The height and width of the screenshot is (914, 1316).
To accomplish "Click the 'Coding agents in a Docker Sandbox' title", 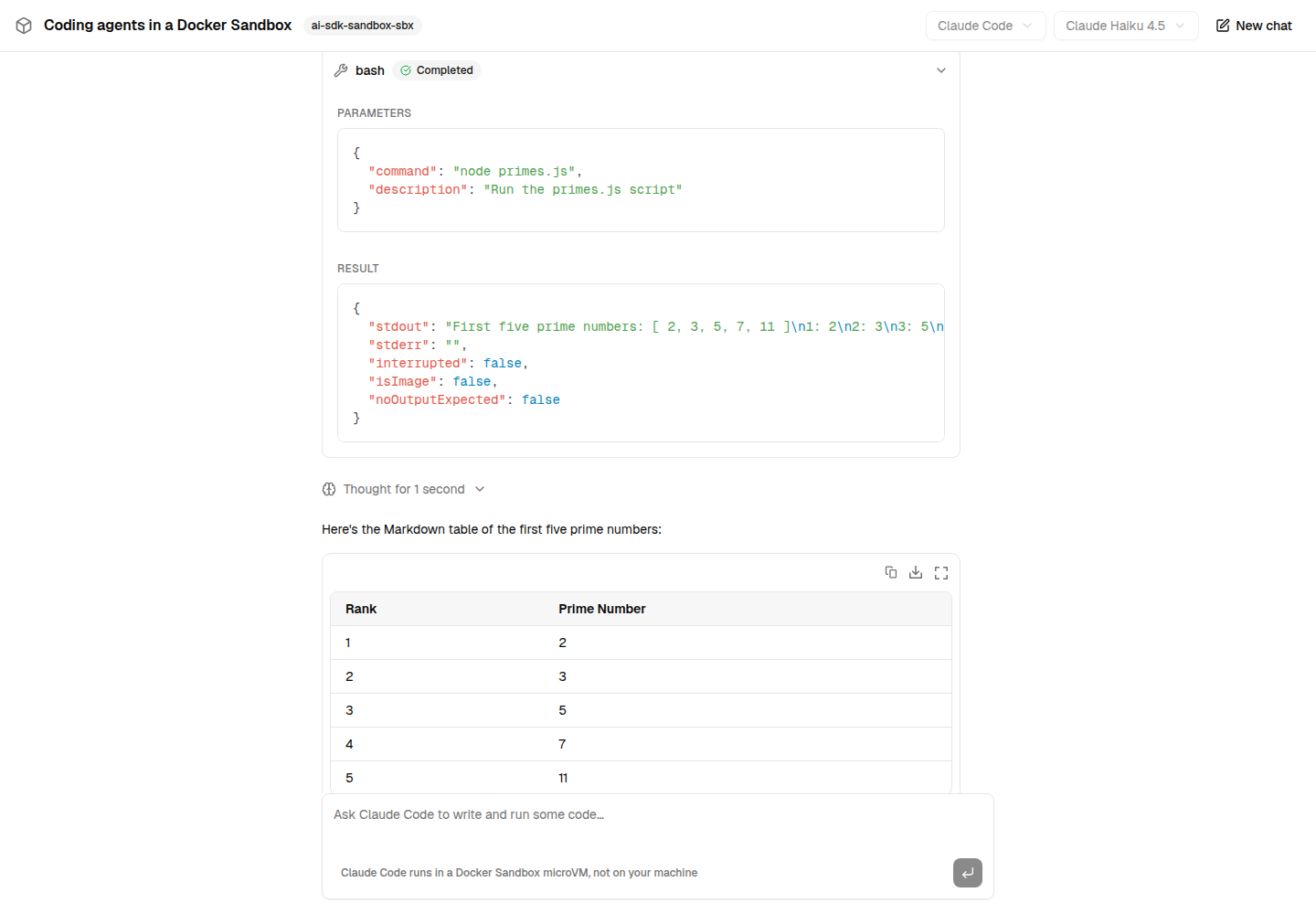I will [168, 26].
